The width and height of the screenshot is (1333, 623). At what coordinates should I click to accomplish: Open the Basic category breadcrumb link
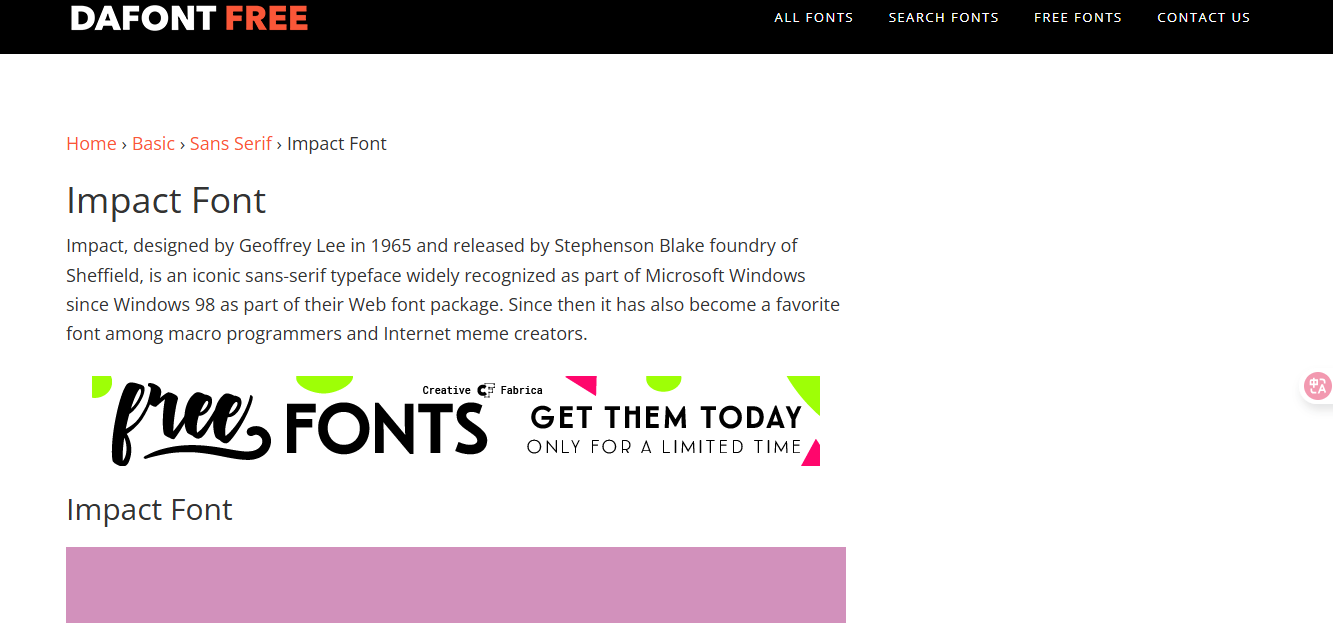pos(153,144)
